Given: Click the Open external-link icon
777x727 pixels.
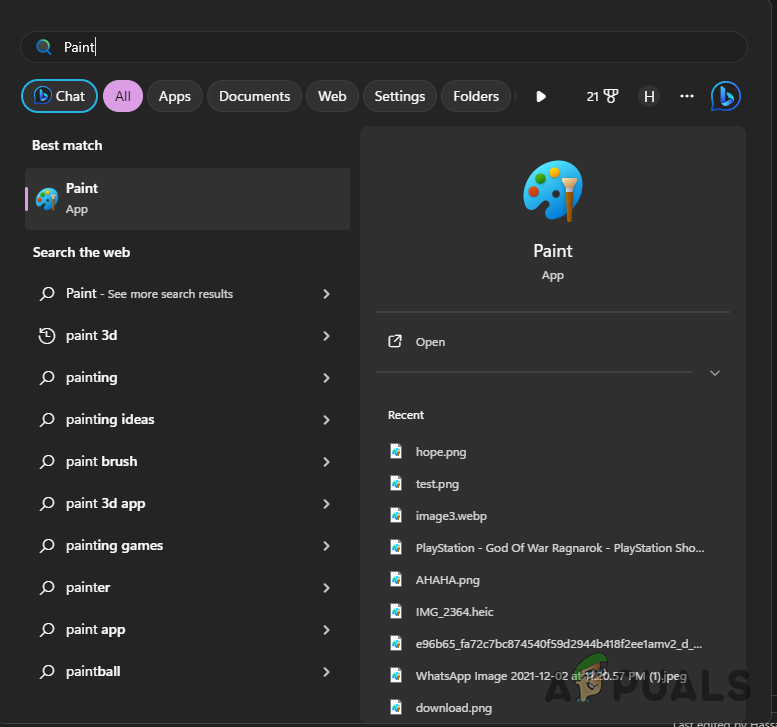Looking at the screenshot, I should click(x=395, y=341).
